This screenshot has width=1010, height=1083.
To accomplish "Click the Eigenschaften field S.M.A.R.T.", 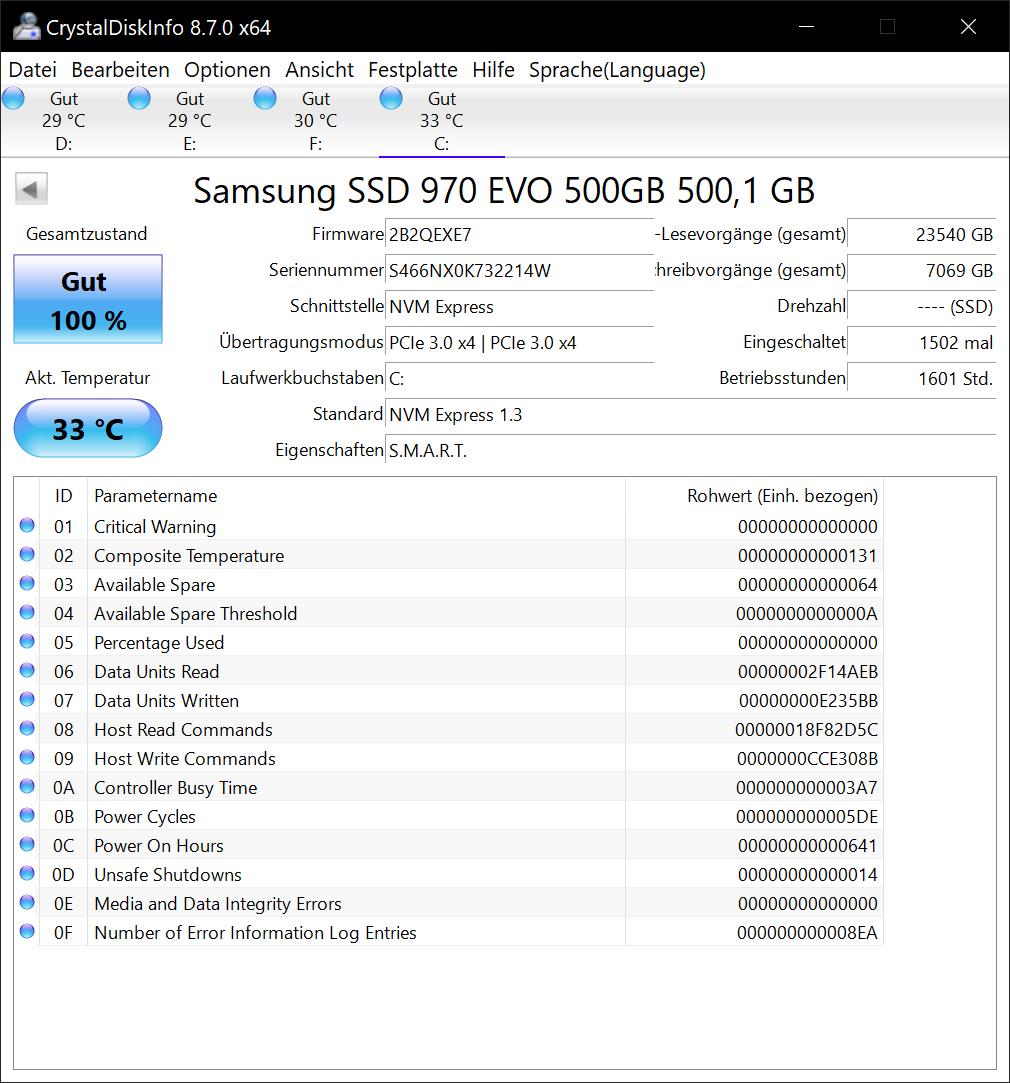I will pos(690,450).
